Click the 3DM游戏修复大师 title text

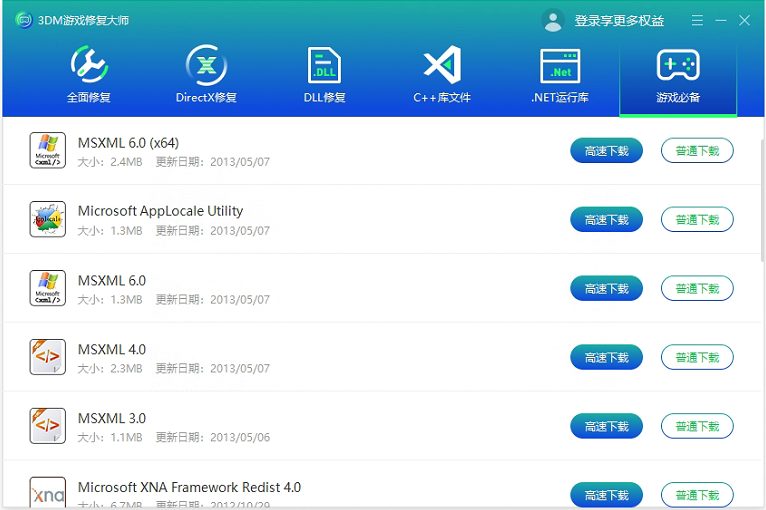point(84,21)
